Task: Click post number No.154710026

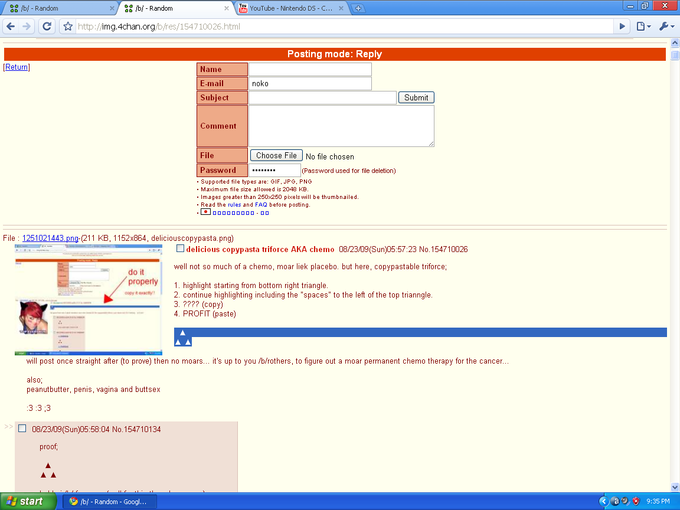Action: (x=443, y=249)
